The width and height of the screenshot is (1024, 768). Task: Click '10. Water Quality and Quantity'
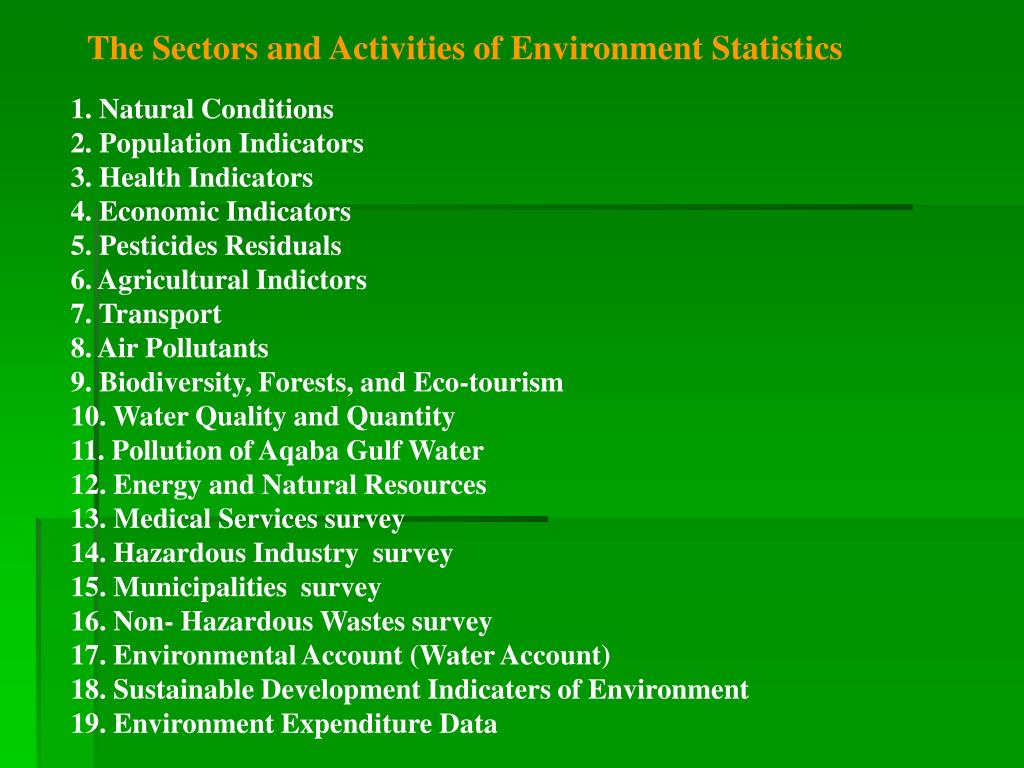tap(263, 417)
